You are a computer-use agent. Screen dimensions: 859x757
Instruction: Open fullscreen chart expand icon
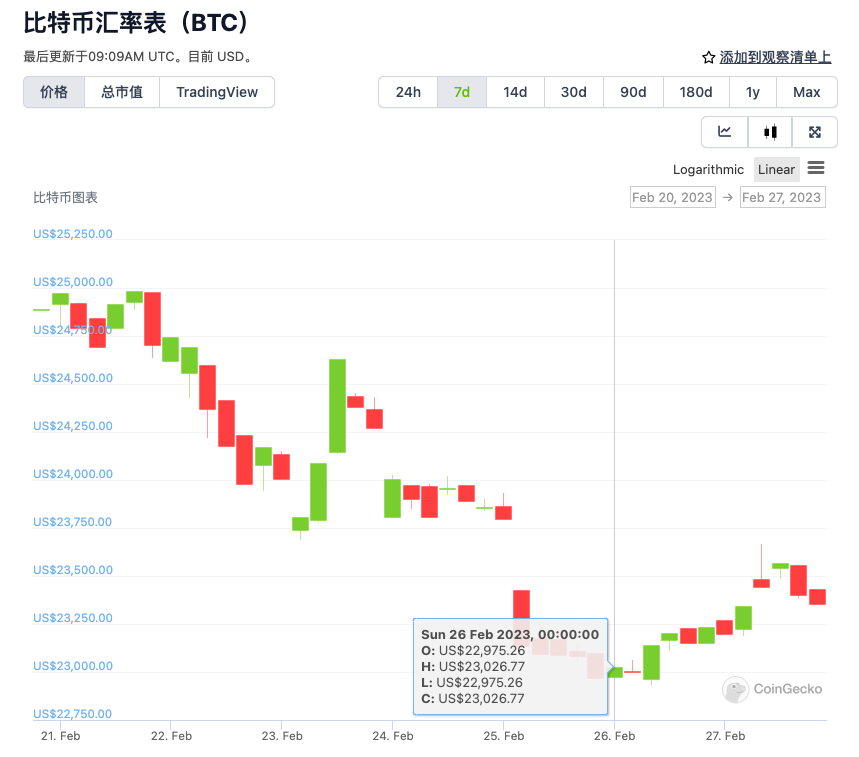click(x=815, y=132)
